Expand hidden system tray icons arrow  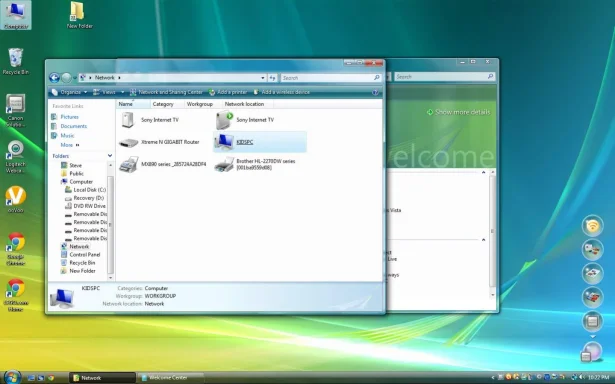[493, 377]
